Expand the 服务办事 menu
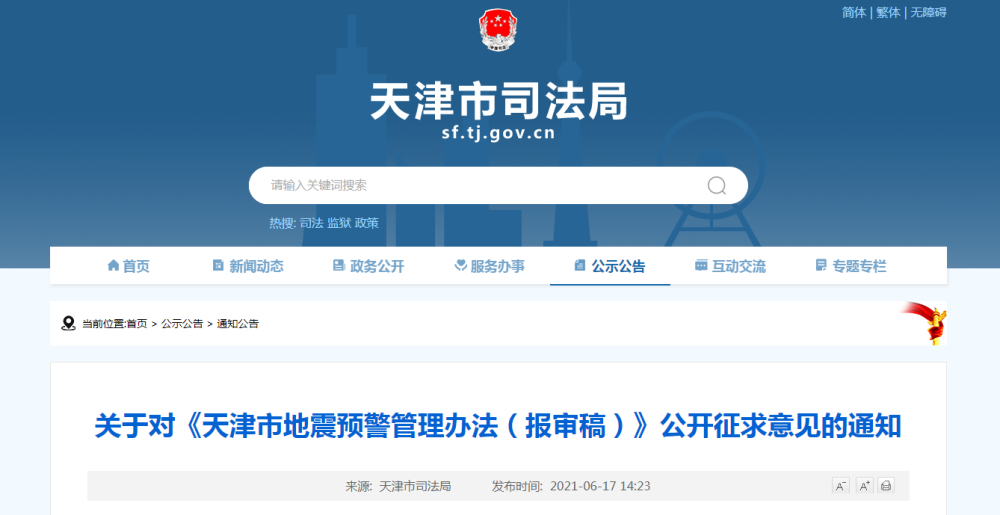The image size is (1000, 515). (x=489, y=266)
